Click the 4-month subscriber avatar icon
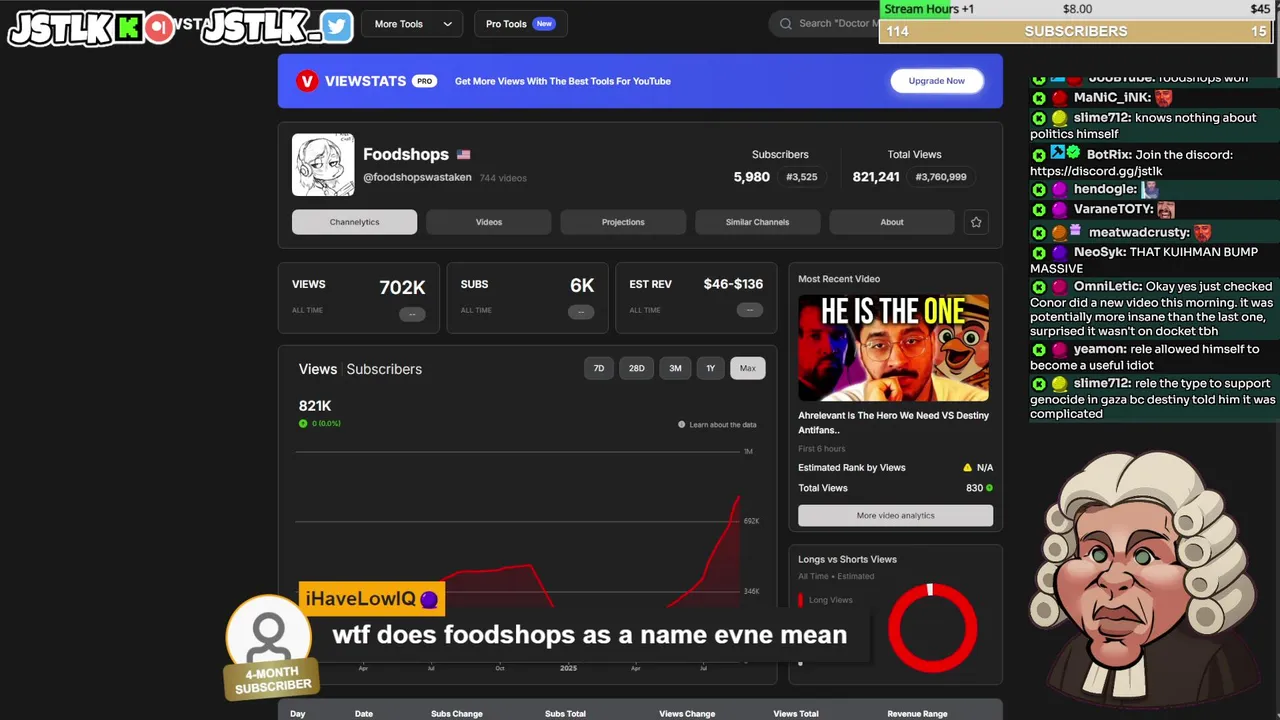 pyautogui.click(x=268, y=634)
